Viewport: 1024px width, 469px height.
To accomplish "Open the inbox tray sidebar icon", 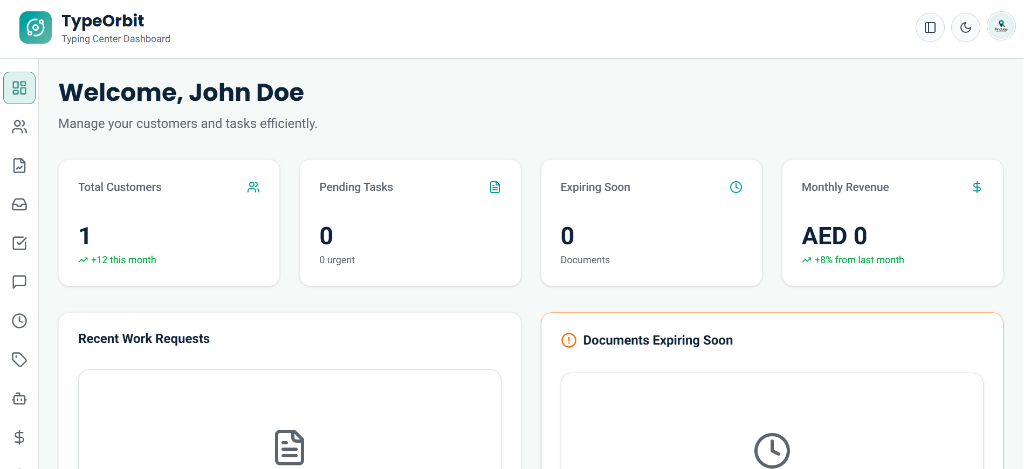I will (x=19, y=205).
